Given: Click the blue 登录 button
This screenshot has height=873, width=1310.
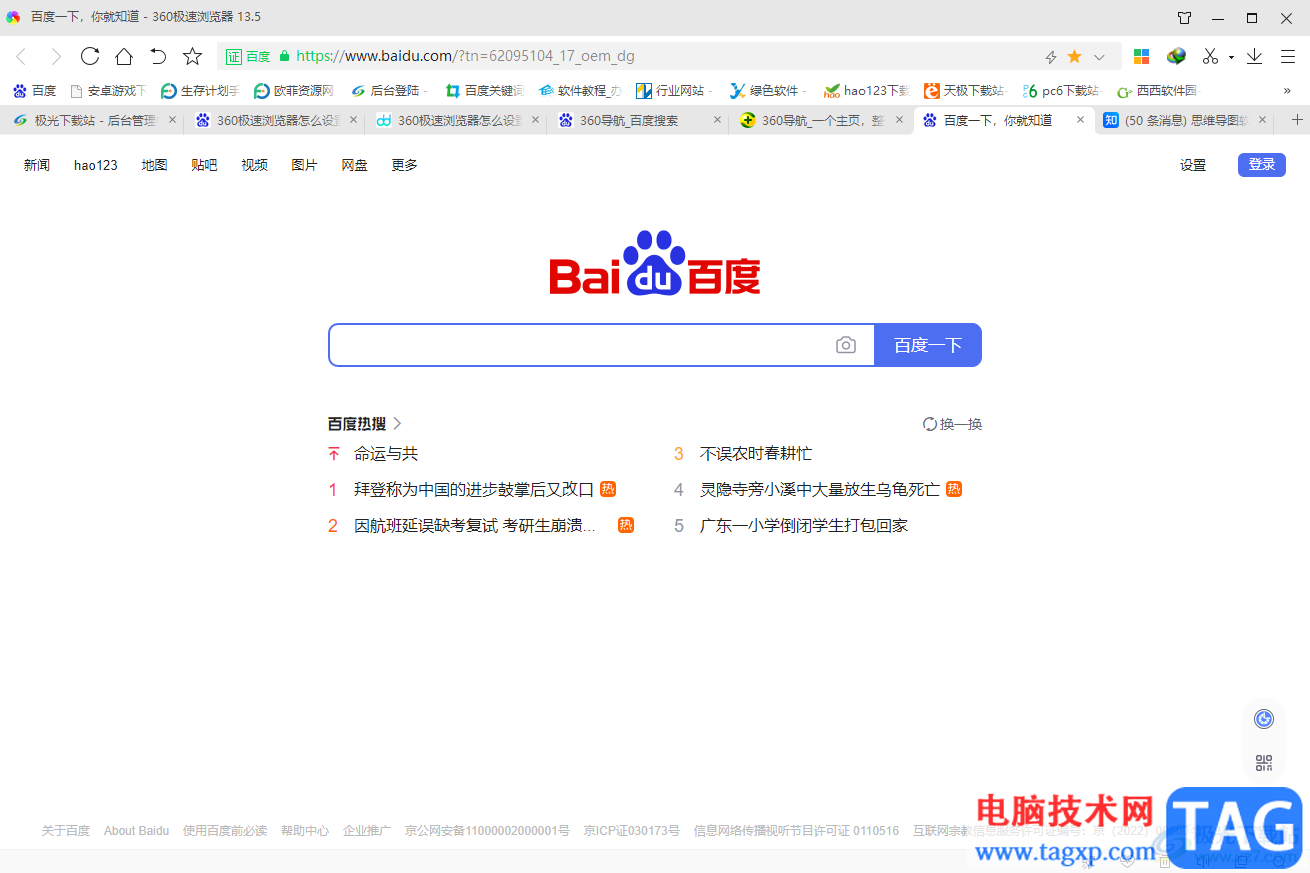Looking at the screenshot, I should (1262, 165).
